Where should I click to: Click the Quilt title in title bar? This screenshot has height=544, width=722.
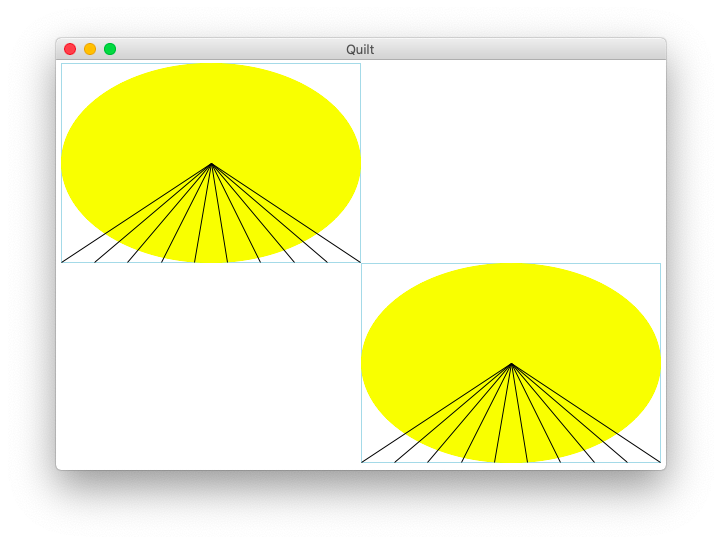[x=360, y=49]
